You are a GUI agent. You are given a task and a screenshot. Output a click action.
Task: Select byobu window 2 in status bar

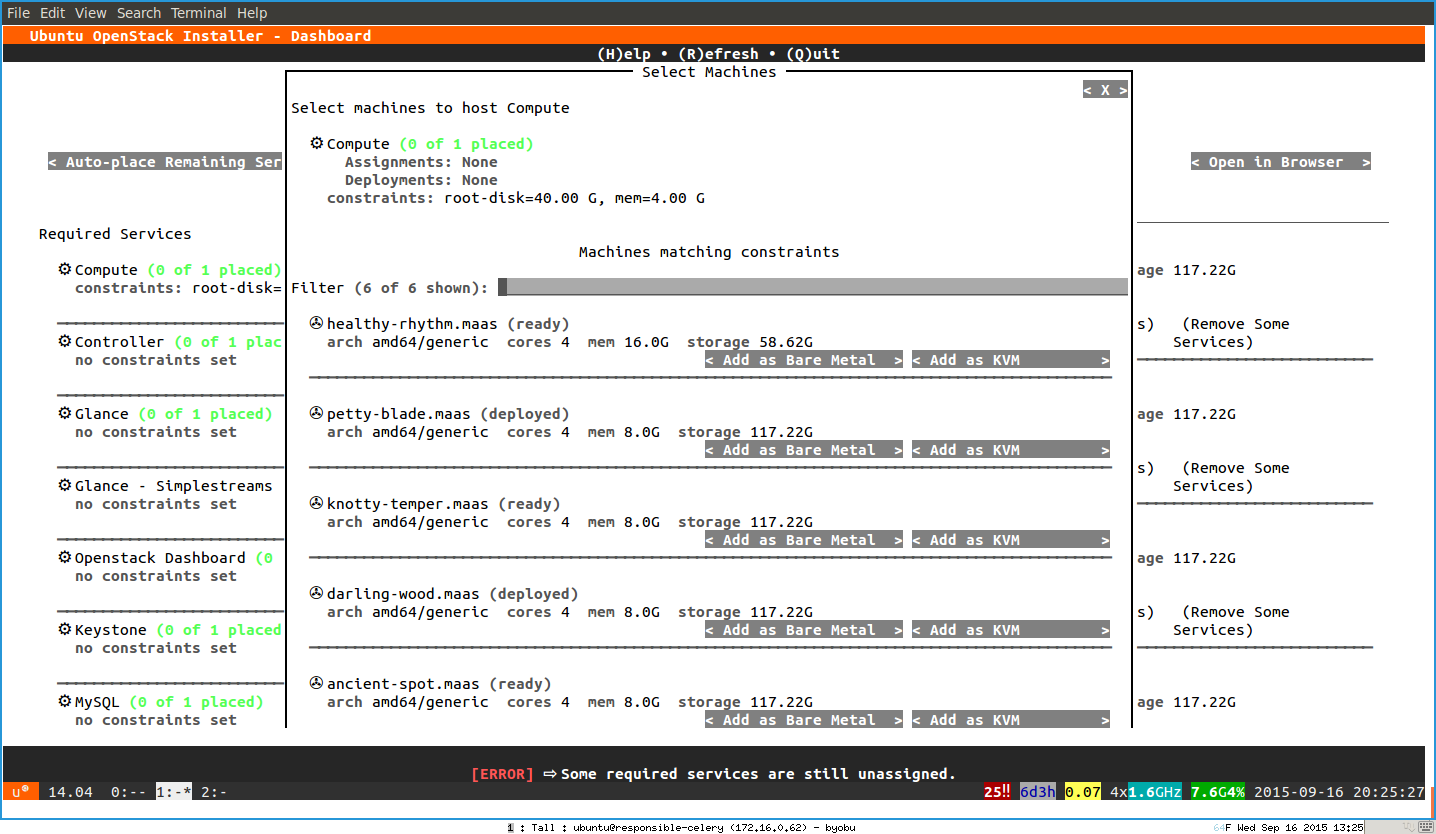coord(214,792)
